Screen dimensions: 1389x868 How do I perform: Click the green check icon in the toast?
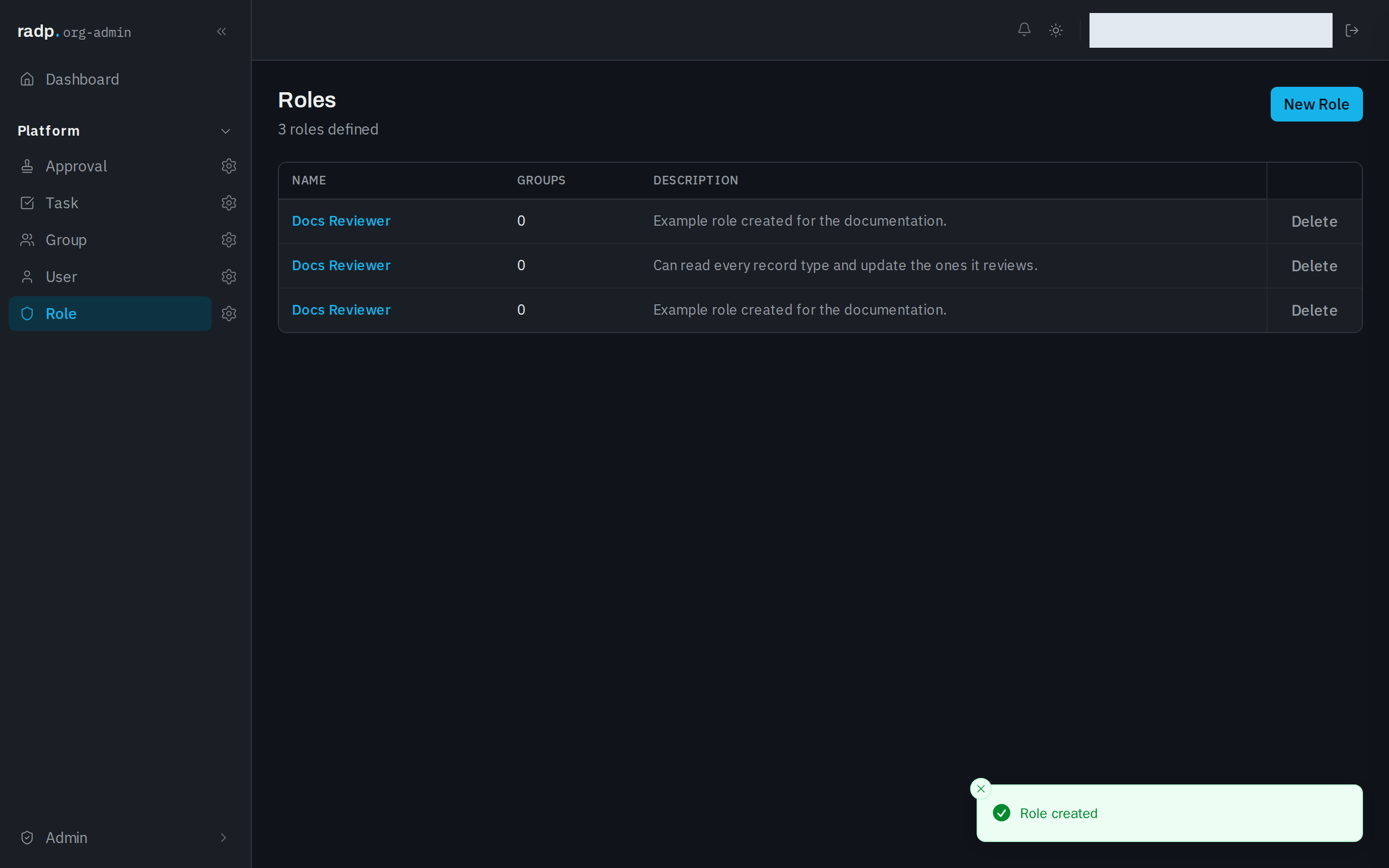[1002, 813]
